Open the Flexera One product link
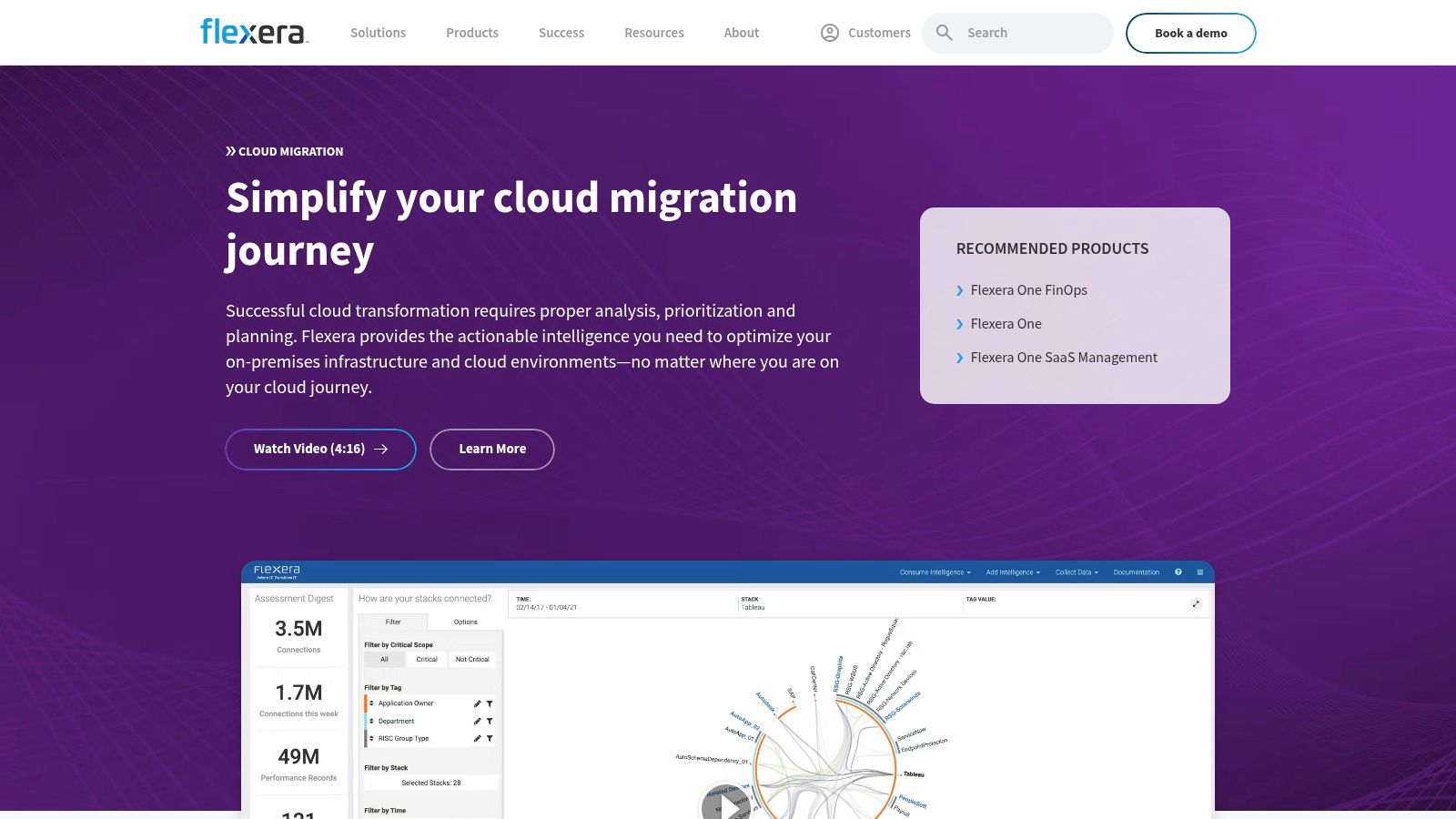This screenshot has height=819, width=1456. coord(1006,324)
